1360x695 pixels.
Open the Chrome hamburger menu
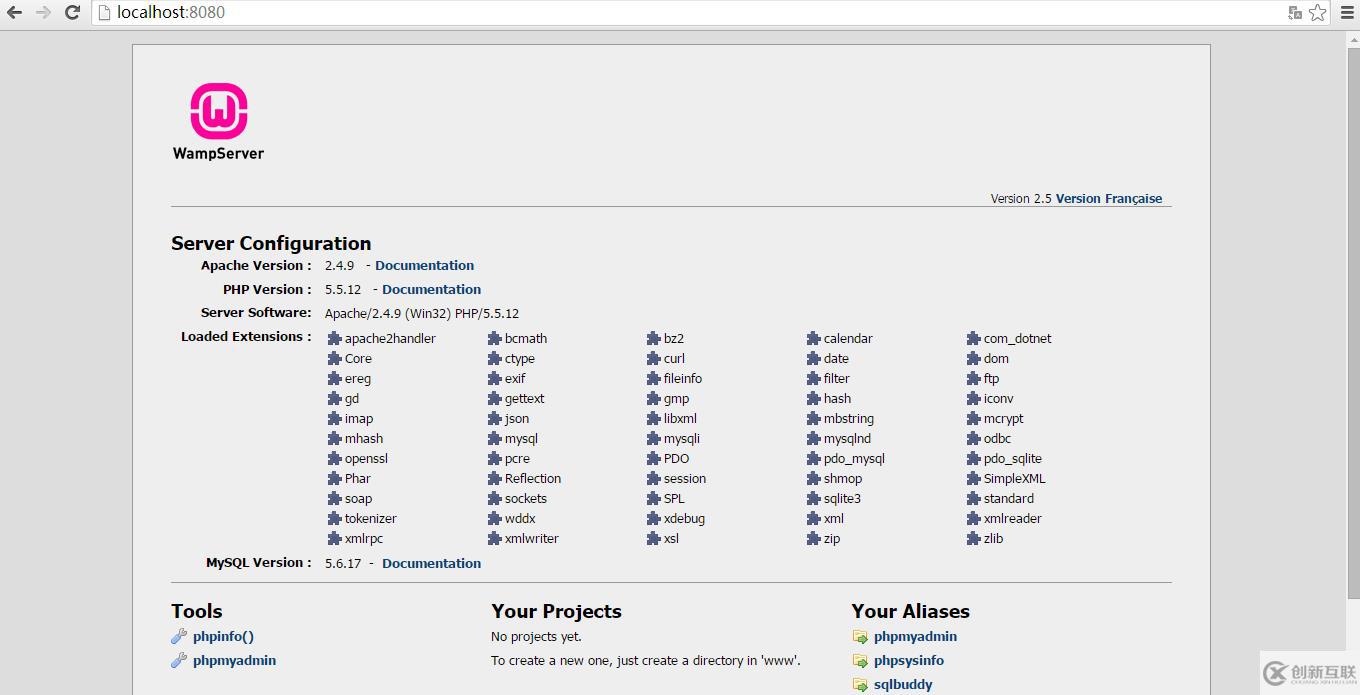click(1347, 13)
